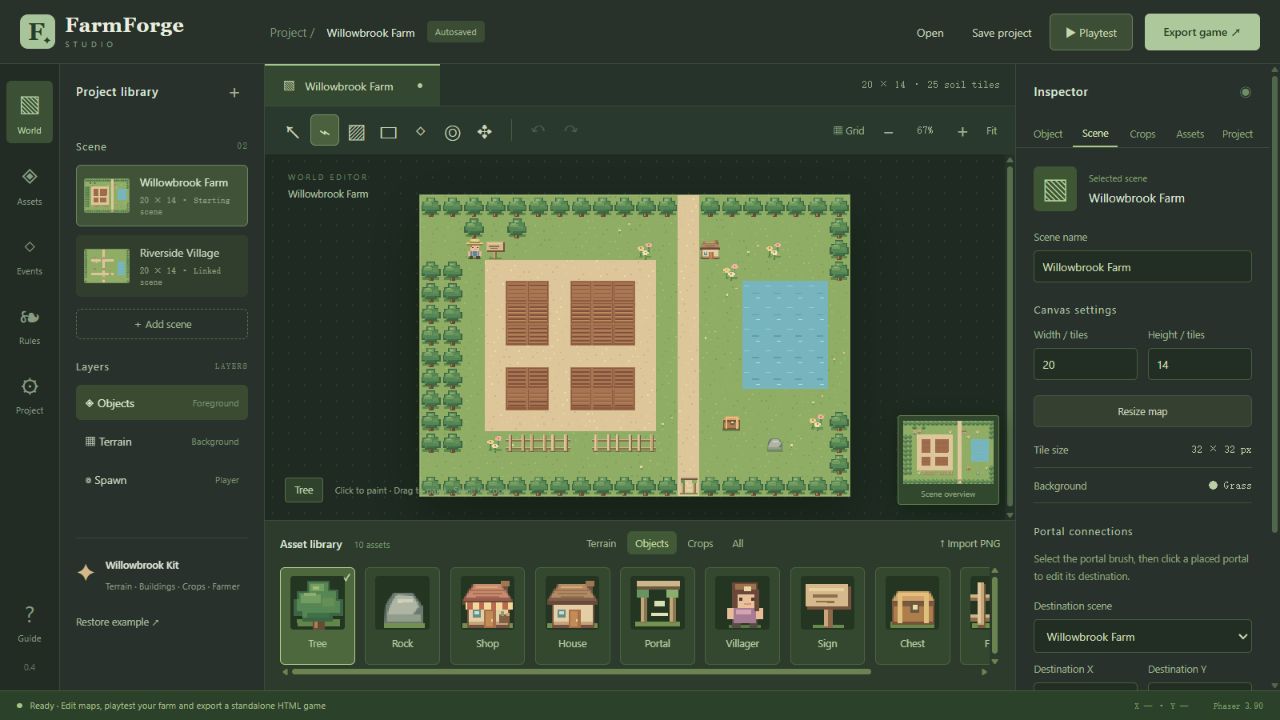Click Save project in the top bar
Viewport: 1280px width, 720px height.
click(x=1001, y=33)
